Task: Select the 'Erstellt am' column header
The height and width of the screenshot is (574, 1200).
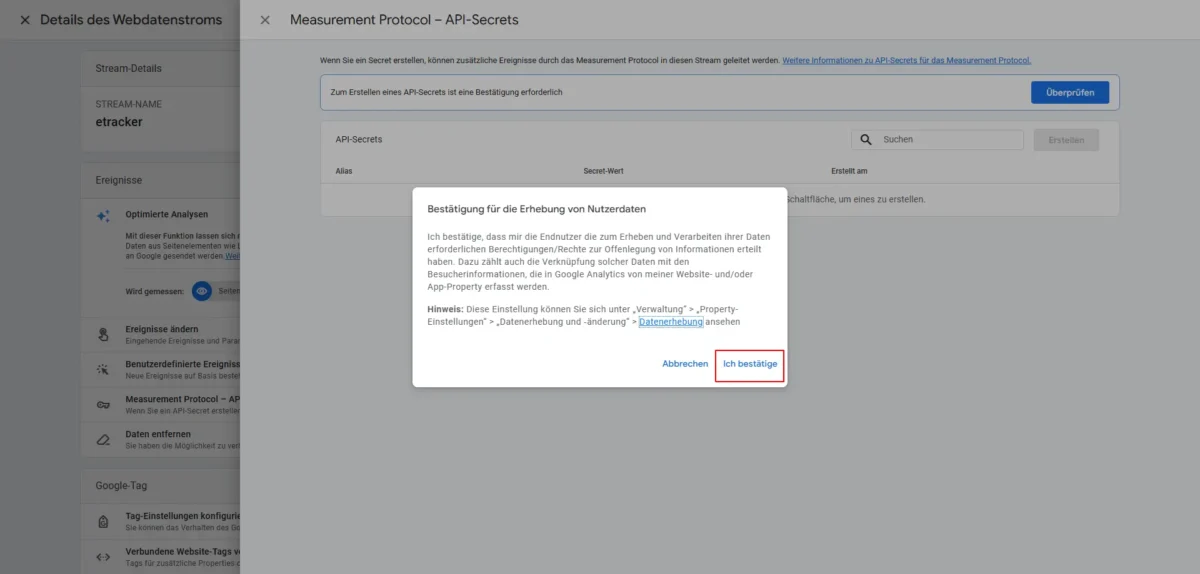Action: (x=849, y=171)
